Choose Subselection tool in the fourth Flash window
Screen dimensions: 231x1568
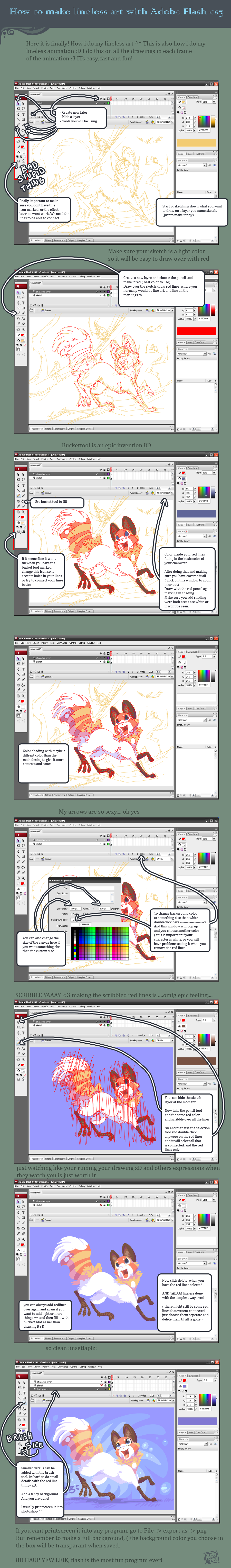coord(23,658)
